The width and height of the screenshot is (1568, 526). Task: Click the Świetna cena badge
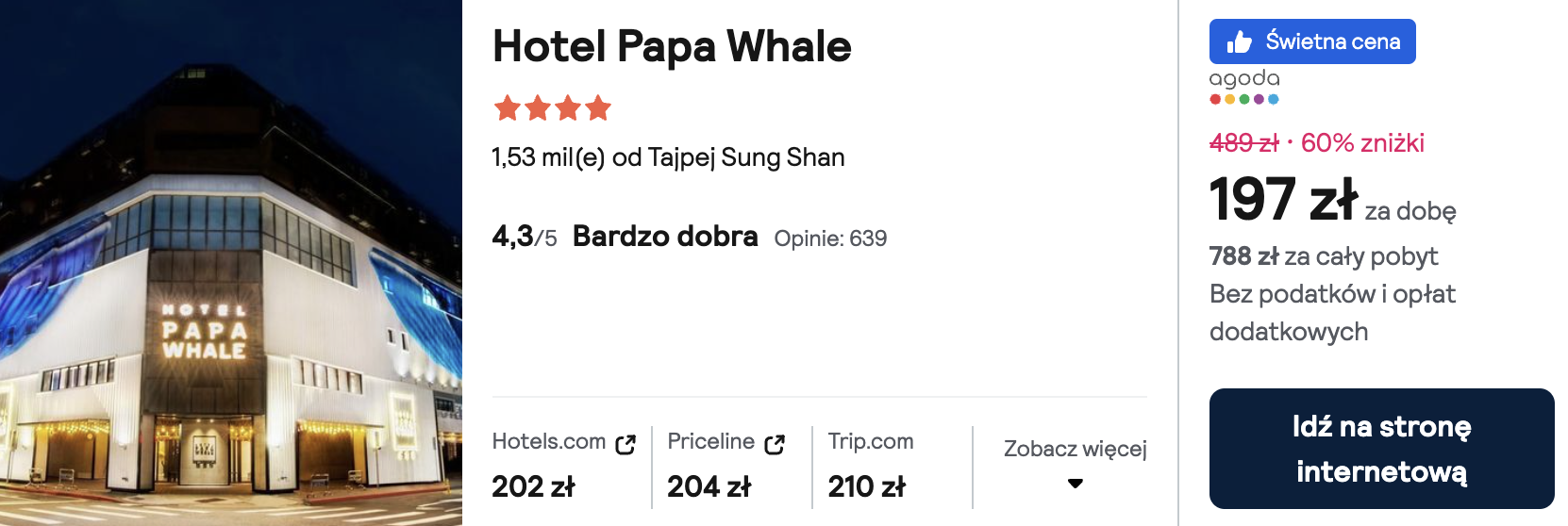click(x=1312, y=41)
